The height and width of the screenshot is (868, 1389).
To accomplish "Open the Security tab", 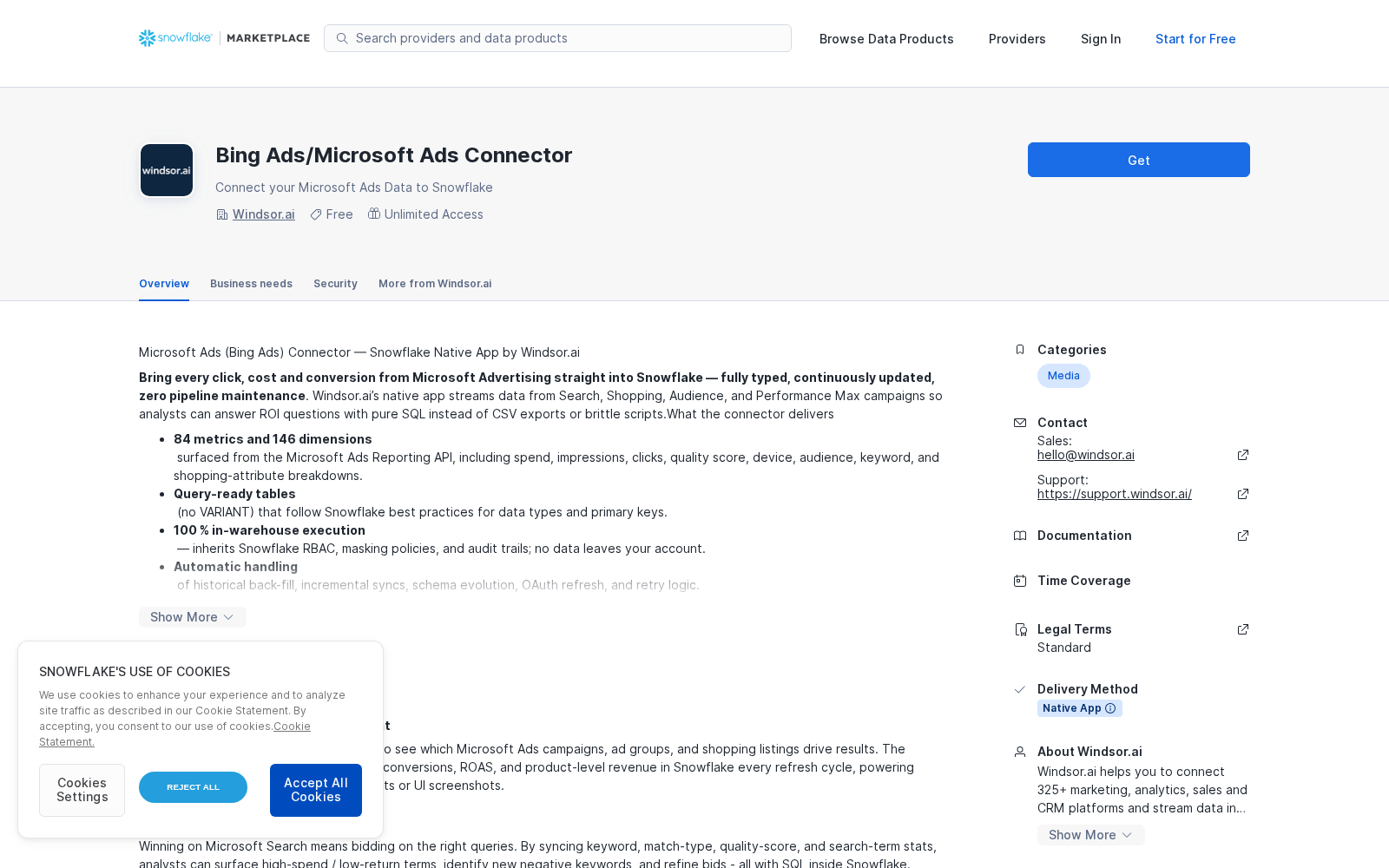I will point(335,284).
